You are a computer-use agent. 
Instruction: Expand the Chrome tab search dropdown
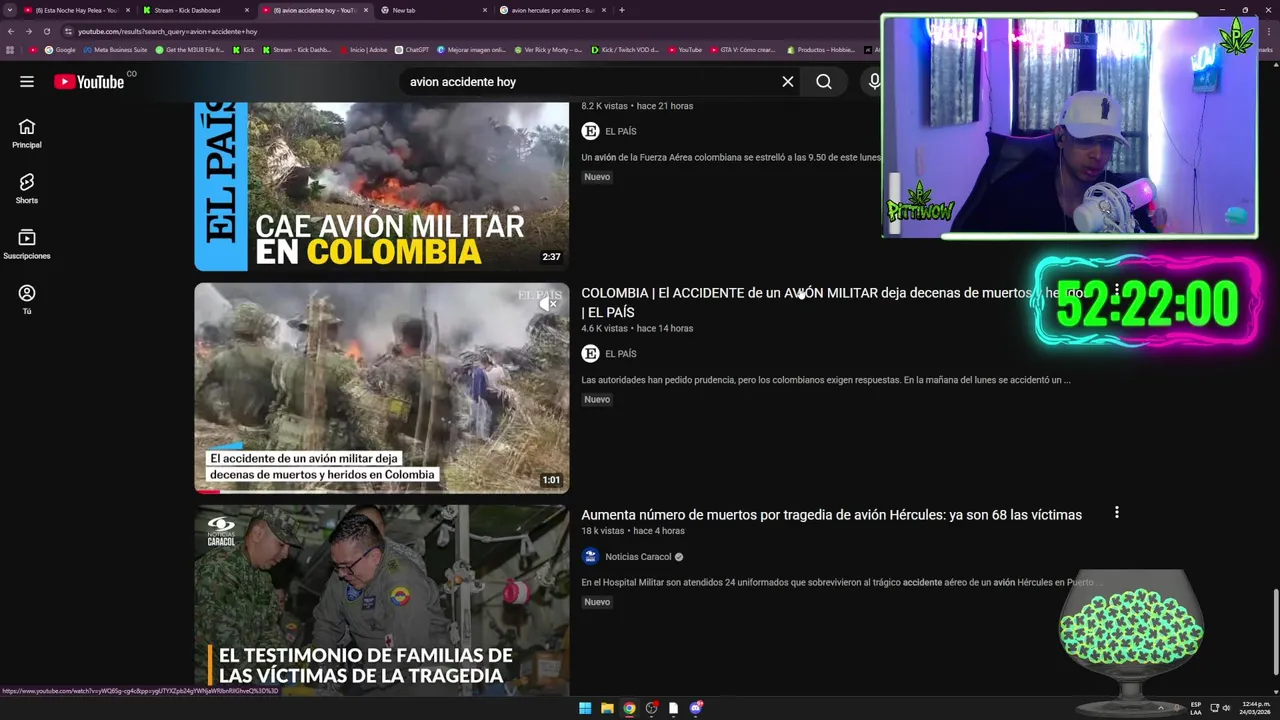[x=10, y=10]
